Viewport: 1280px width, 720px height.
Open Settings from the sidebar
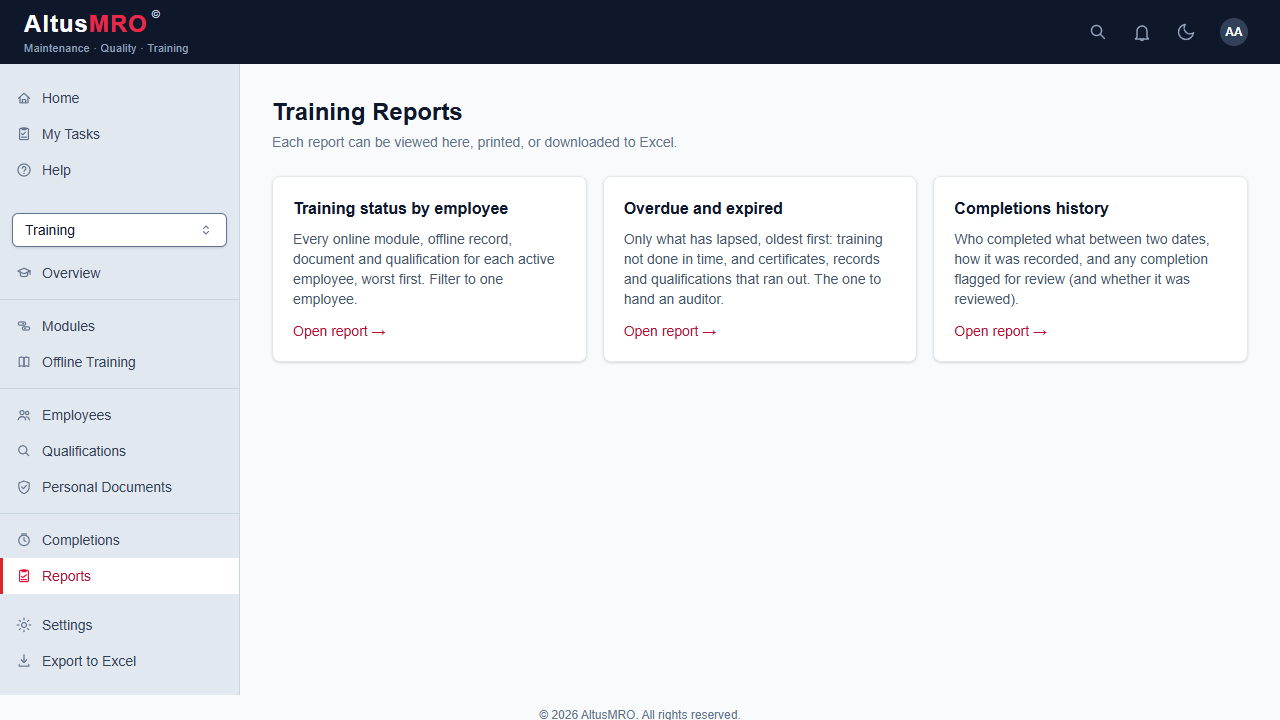(120, 625)
